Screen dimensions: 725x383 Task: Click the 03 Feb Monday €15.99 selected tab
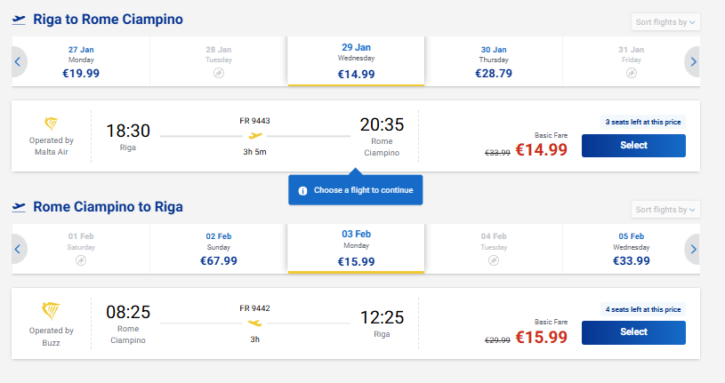coord(356,248)
